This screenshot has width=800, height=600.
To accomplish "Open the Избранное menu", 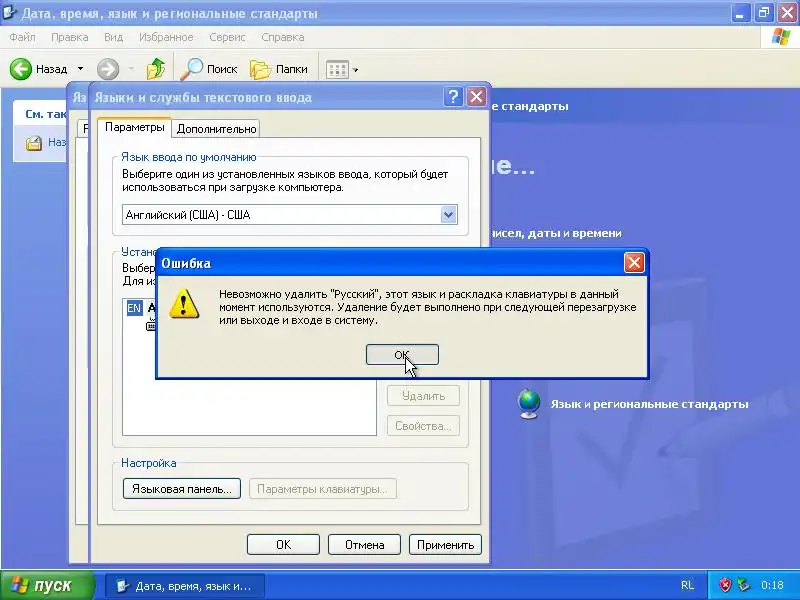I will pyautogui.click(x=166, y=37).
